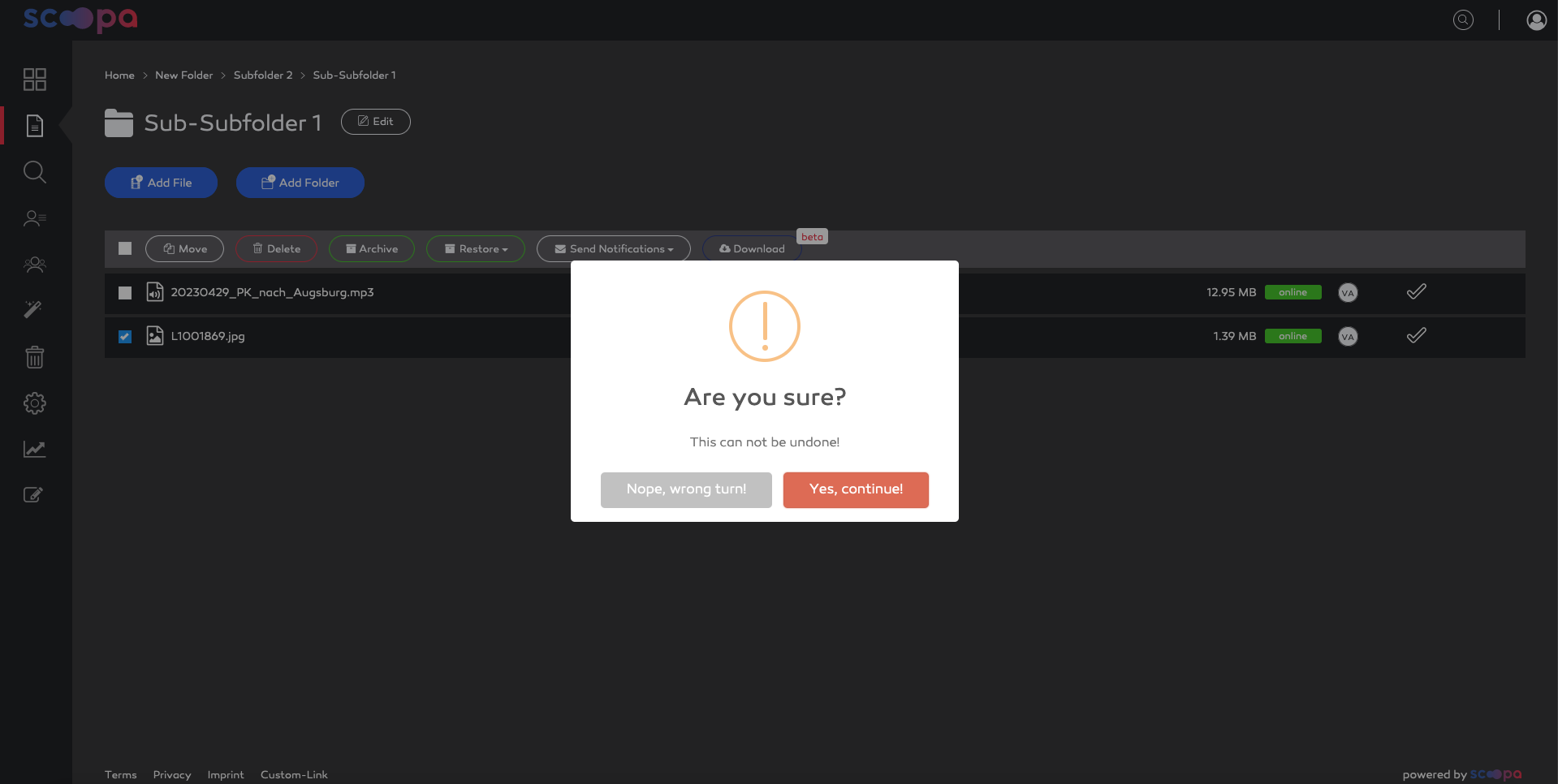
Task: Toggle the select-all checkbox in the toolbar
Action: tap(125, 248)
